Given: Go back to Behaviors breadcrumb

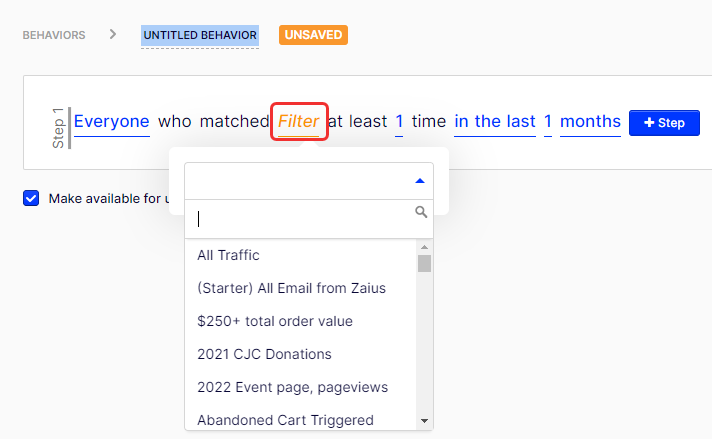Looking at the screenshot, I should click(x=54, y=35).
